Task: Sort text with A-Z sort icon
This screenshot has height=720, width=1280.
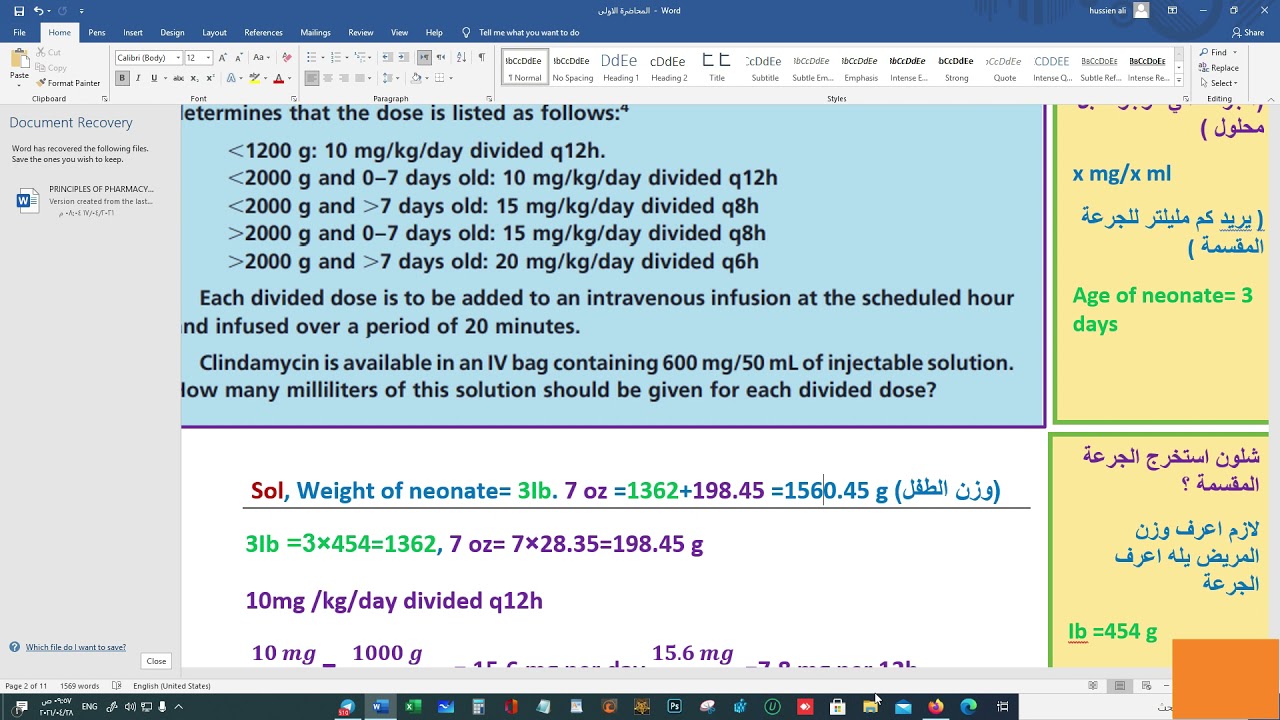Action: point(463,58)
